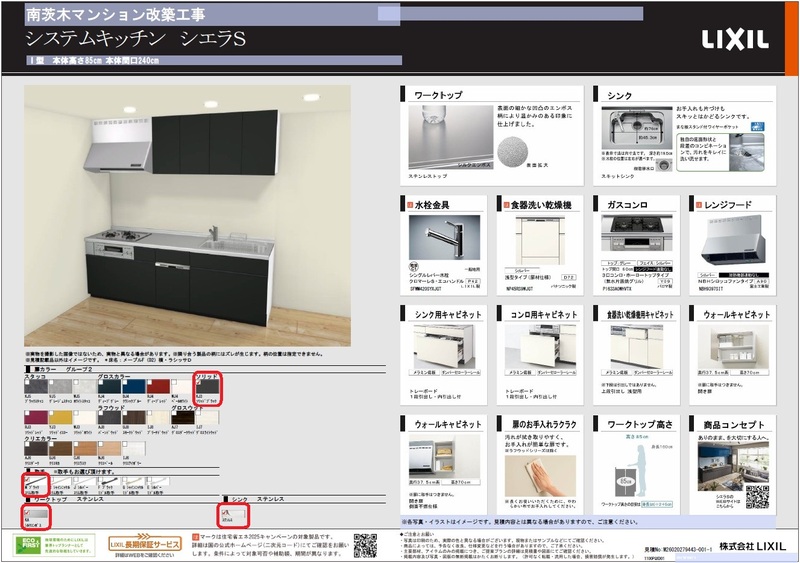This screenshot has height=563, width=800.
Task: Select the circled black ソリッド door color swatch
Action: pyautogui.click(x=206, y=389)
